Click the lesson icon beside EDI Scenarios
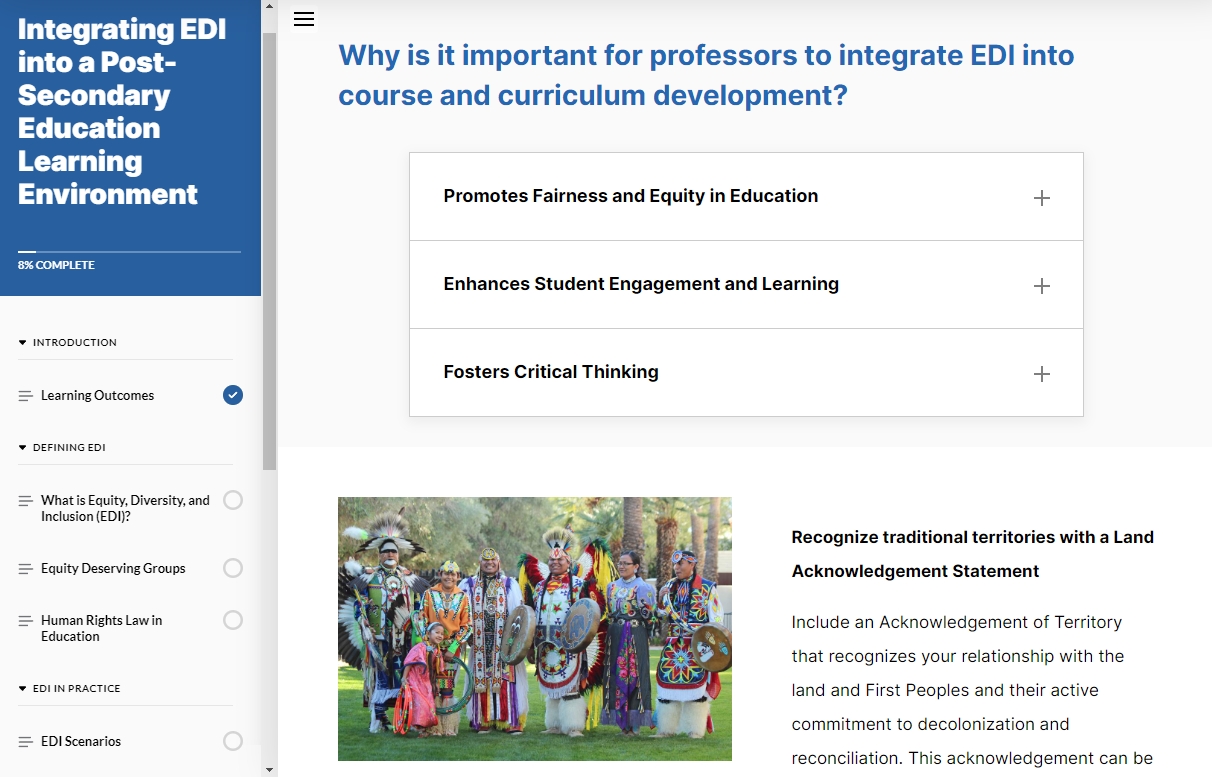The width and height of the screenshot is (1212, 777). coord(25,741)
